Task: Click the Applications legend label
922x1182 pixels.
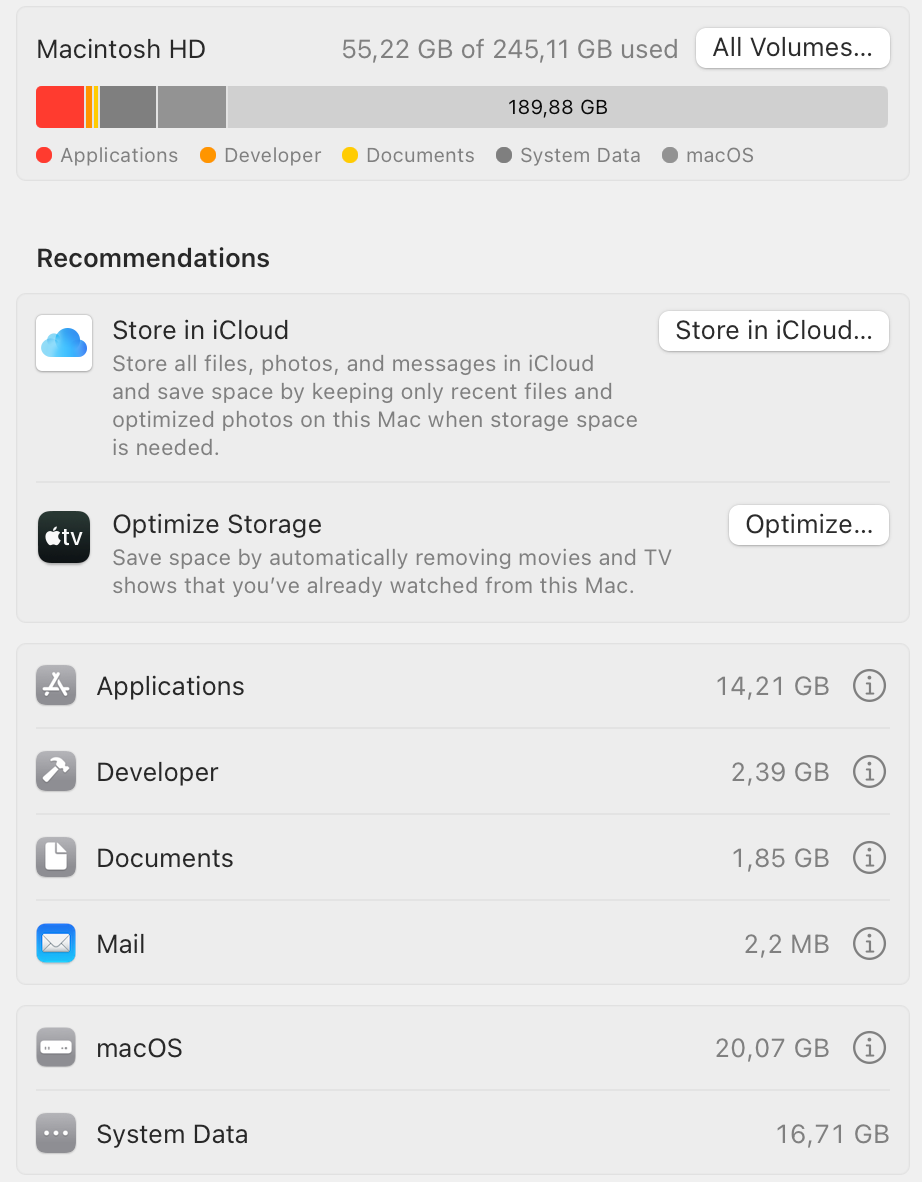Action: pos(119,155)
